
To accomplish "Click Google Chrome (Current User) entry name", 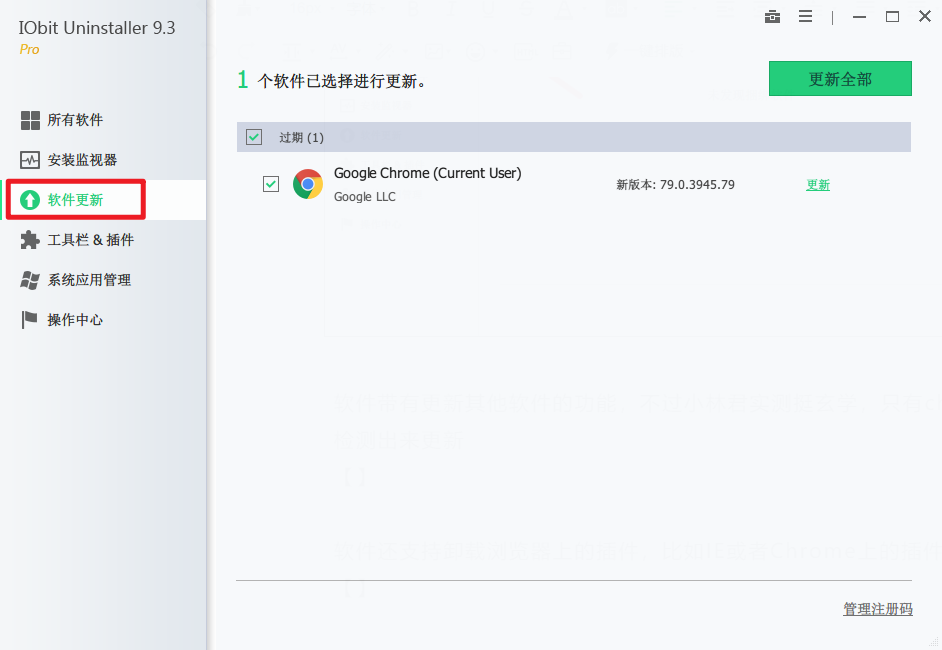I will 428,173.
